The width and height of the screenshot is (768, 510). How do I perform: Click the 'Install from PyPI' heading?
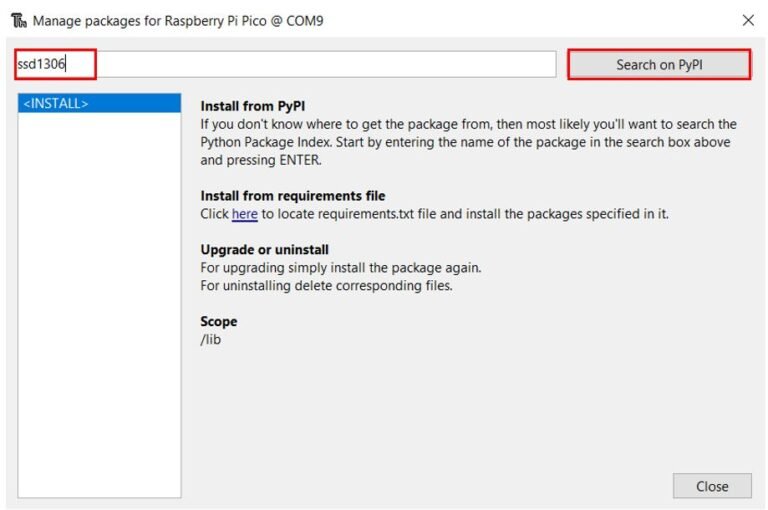[252, 105]
